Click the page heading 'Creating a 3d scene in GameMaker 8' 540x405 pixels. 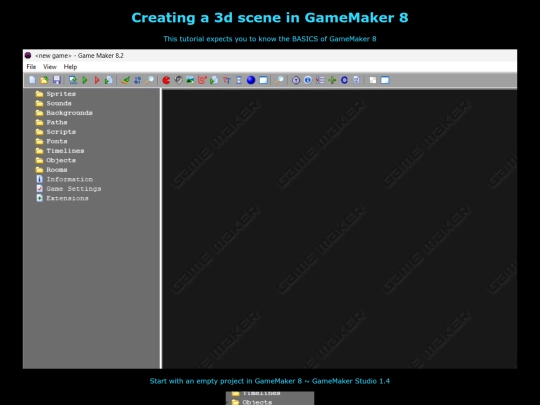coord(270,18)
